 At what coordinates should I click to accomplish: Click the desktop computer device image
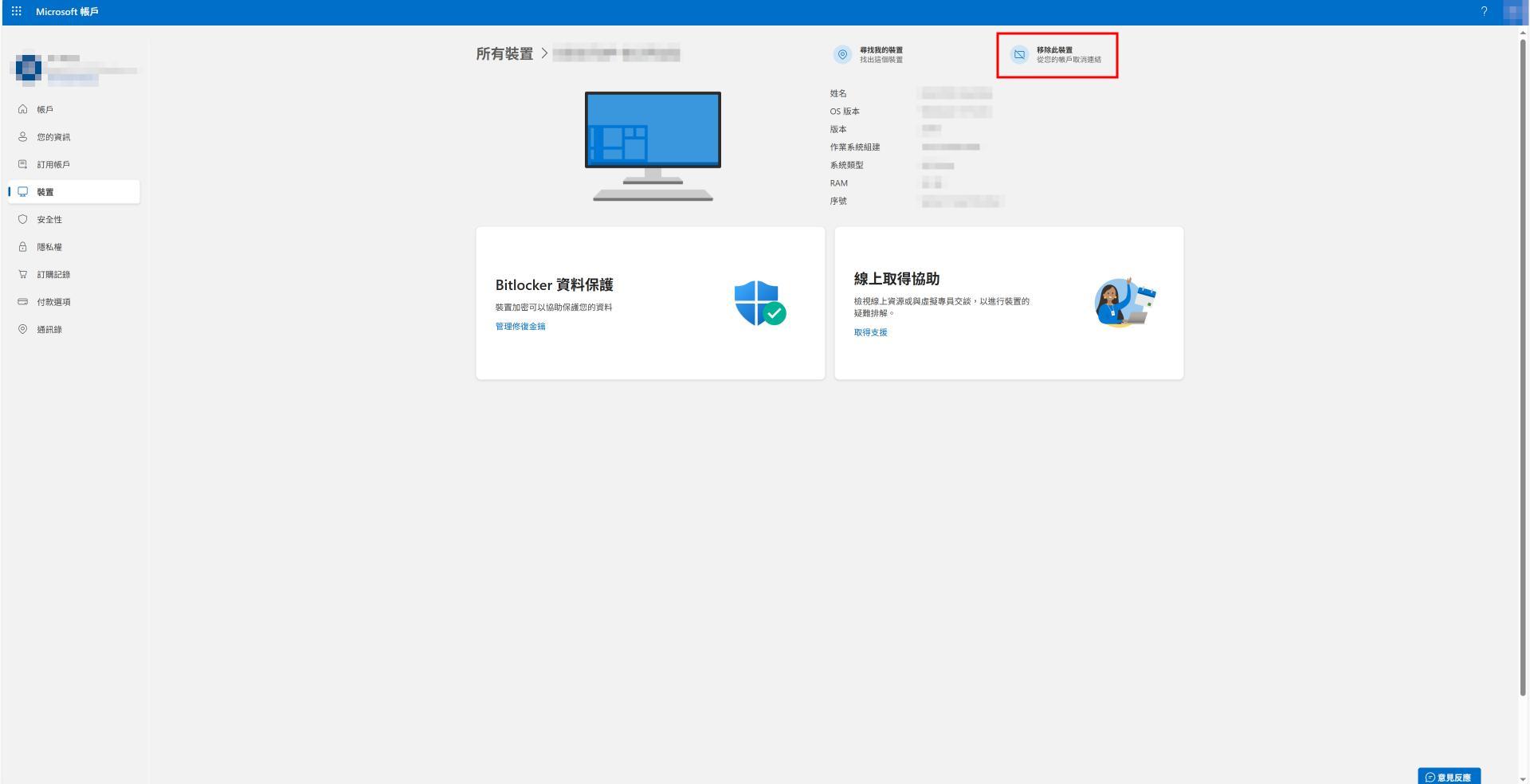click(653, 146)
